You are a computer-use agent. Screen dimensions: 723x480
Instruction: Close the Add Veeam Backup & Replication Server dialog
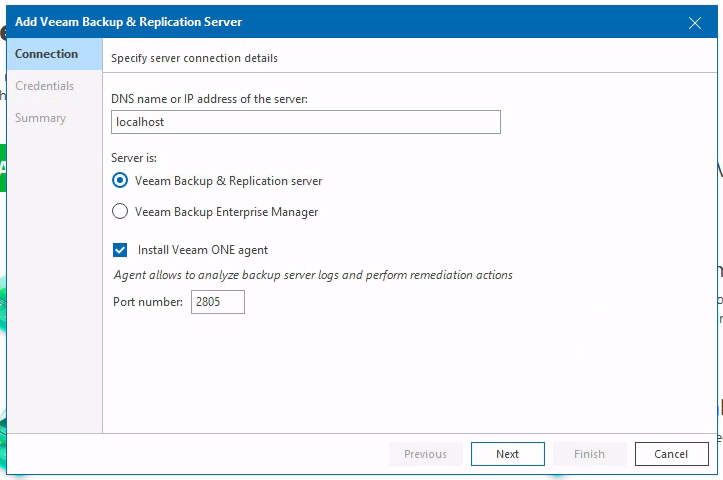[x=694, y=23]
